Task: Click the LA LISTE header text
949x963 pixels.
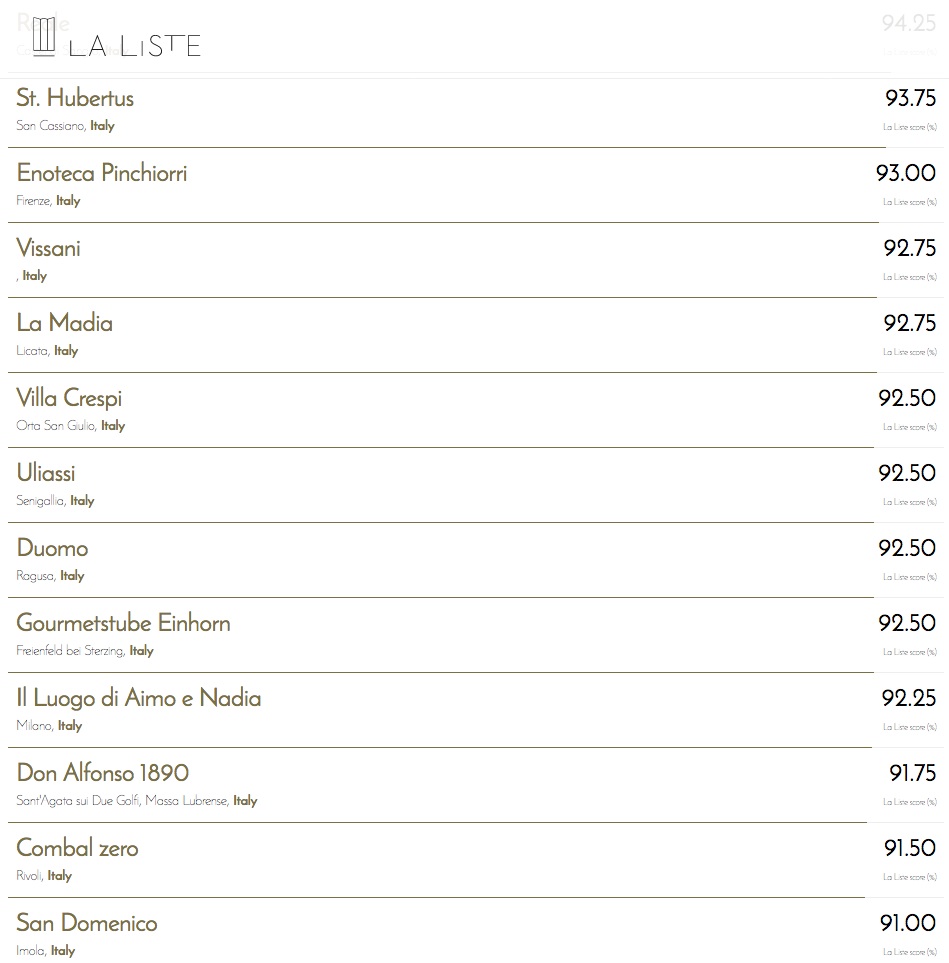Action: tap(135, 45)
